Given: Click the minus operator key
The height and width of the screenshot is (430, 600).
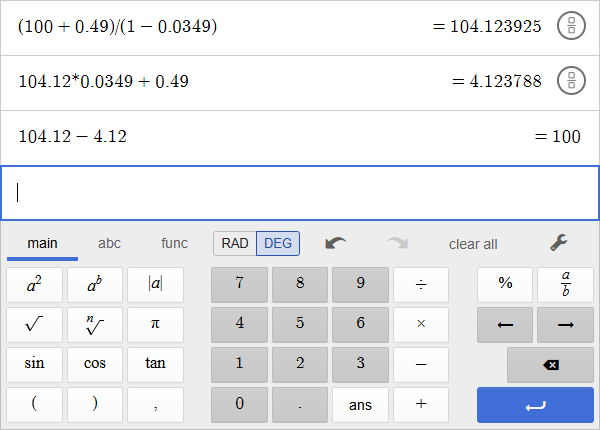Looking at the screenshot, I should coord(421,365).
